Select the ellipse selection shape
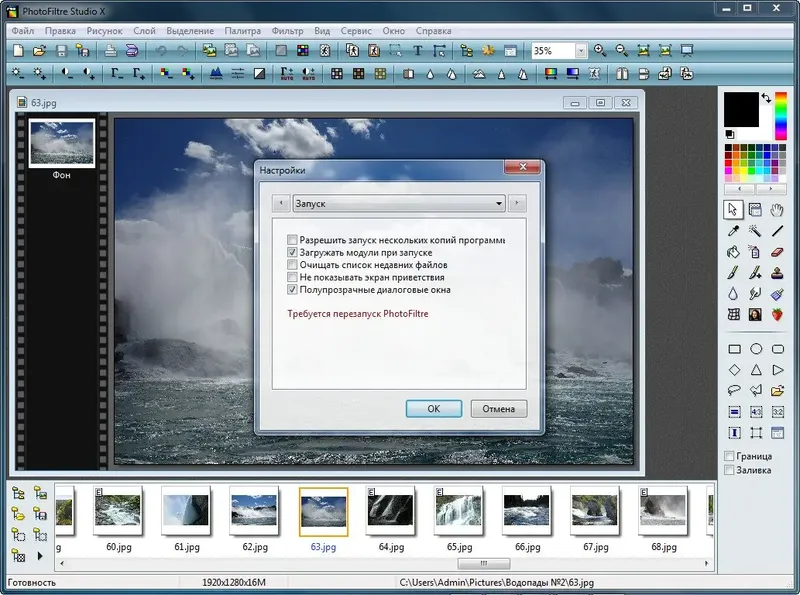Viewport: 800px width, 595px height. tap(756, 348)
